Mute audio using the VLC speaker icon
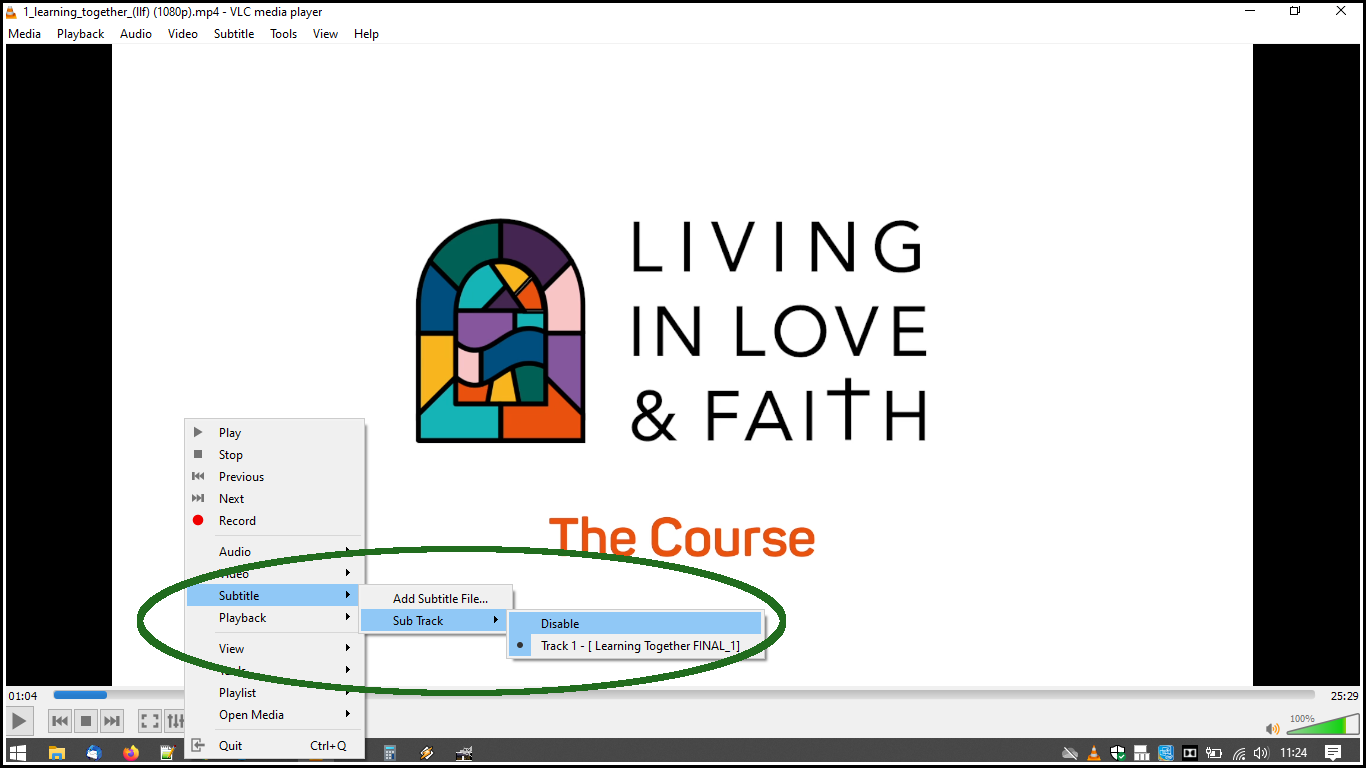 (1273, 729)
